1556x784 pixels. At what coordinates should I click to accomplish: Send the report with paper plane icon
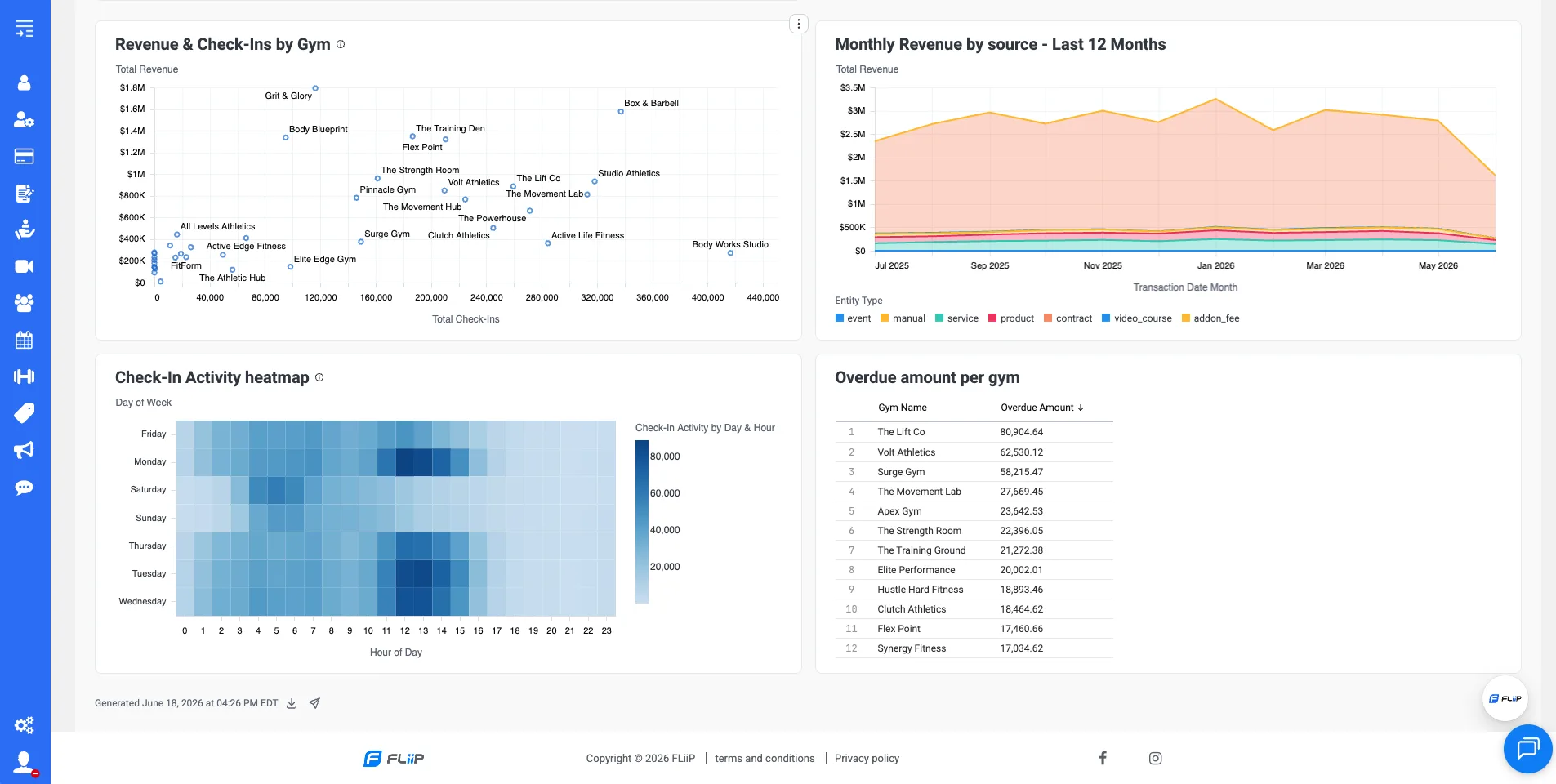[x=314, y=703]
